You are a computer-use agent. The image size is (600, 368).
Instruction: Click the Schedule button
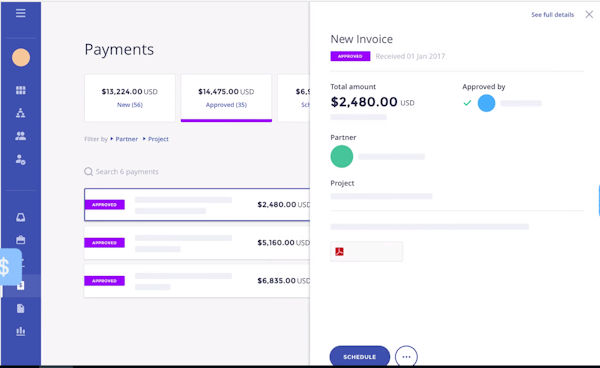(360, 356)
